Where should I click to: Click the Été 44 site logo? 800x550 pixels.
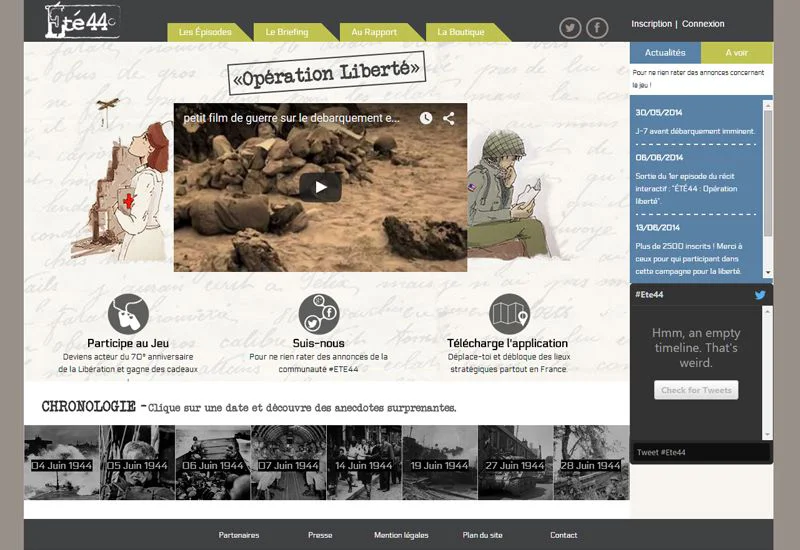pyautogui.click(x=82, y=18)
